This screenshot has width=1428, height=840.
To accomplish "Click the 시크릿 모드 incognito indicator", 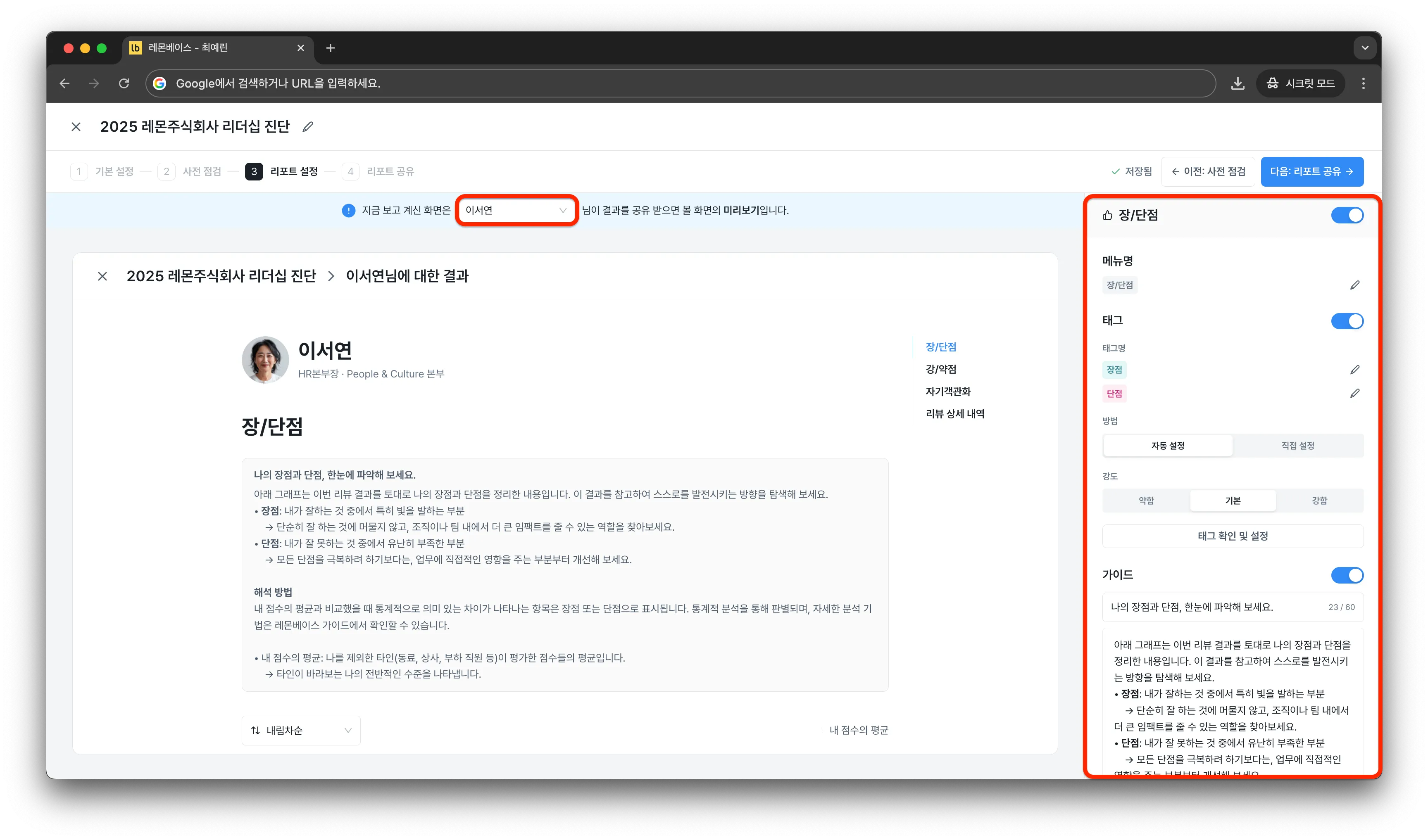I will click(1300, 84).
